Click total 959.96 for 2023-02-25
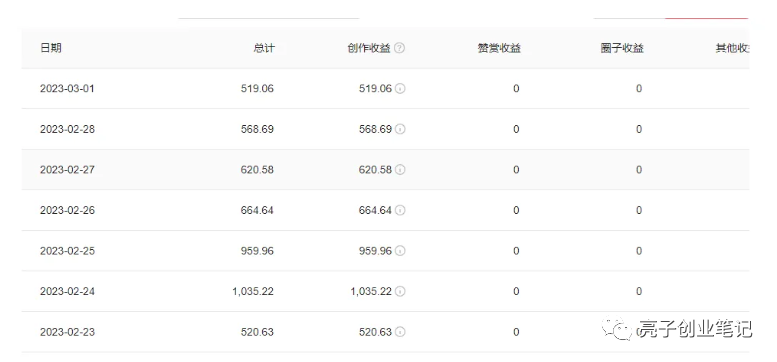777x362 pixels. pos(257,251)
